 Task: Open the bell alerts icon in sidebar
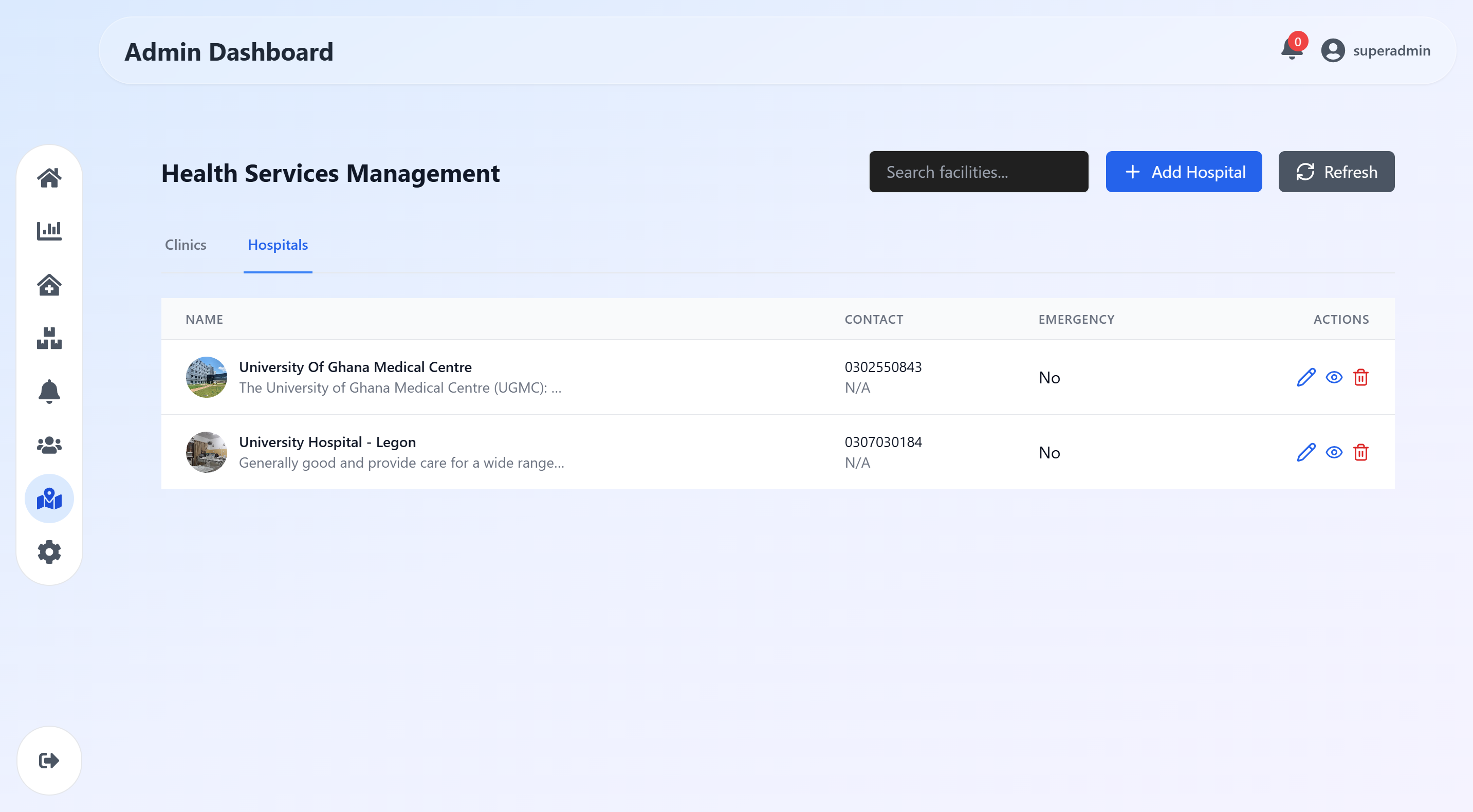click(x=49, y=392)
